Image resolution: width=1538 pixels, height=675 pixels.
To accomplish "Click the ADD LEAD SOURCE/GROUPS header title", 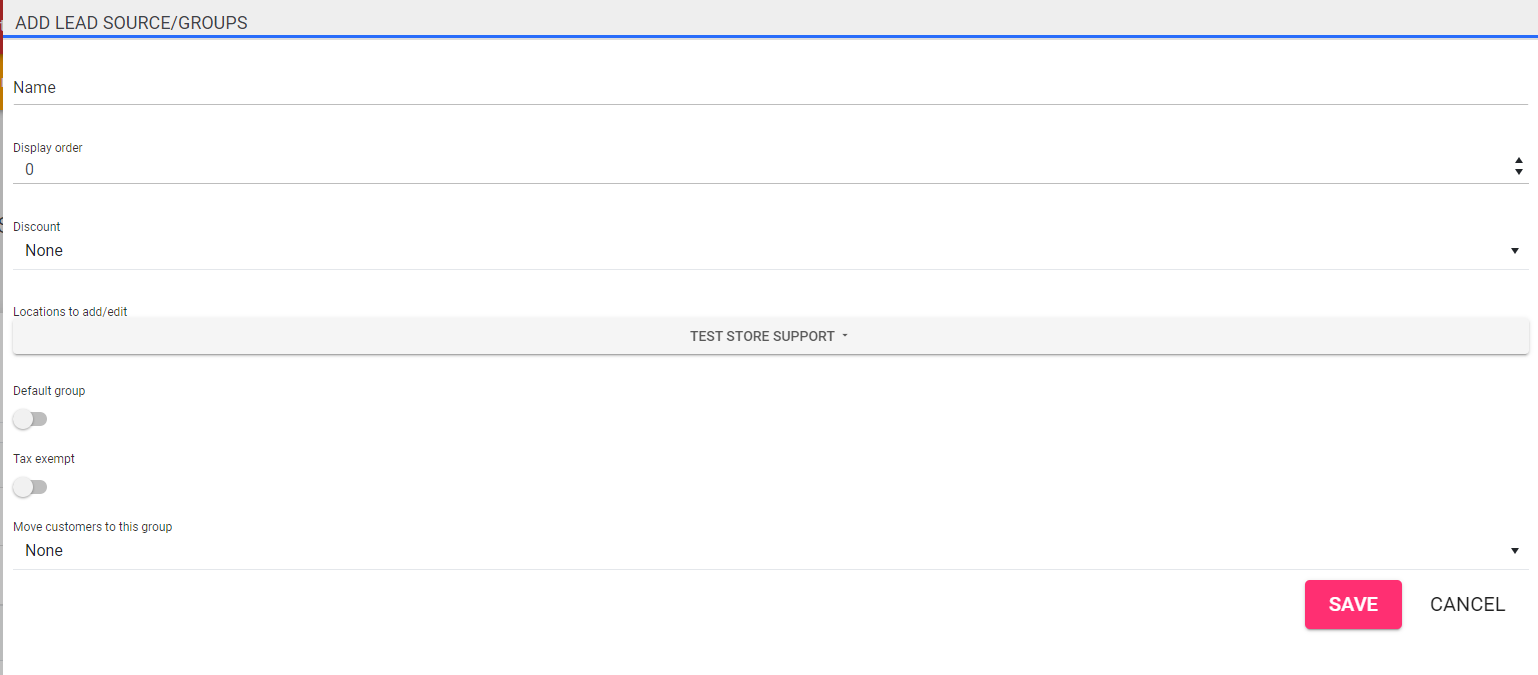I will (131, 22).
